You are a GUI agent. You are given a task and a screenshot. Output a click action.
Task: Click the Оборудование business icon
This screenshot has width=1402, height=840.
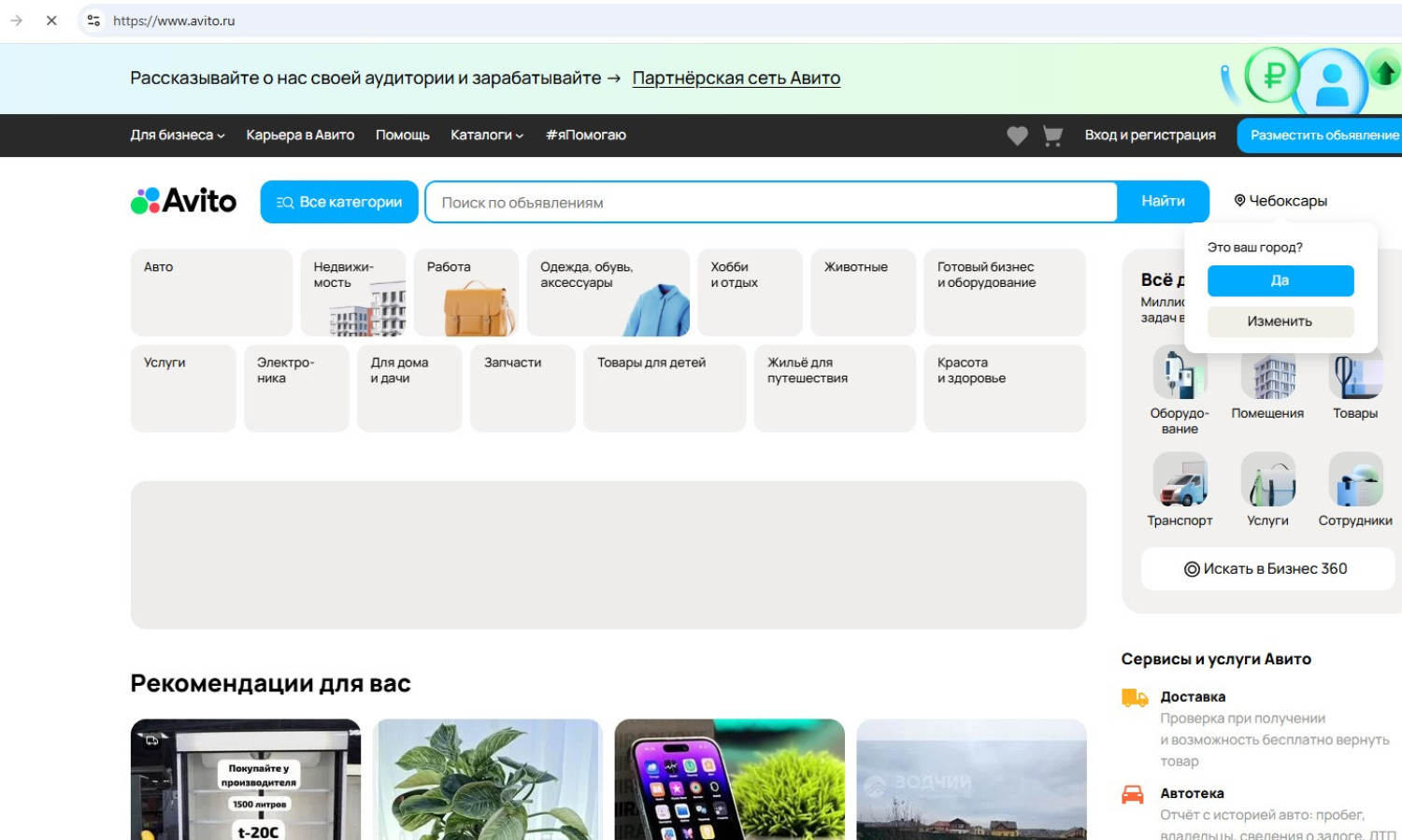(1180, 374)
